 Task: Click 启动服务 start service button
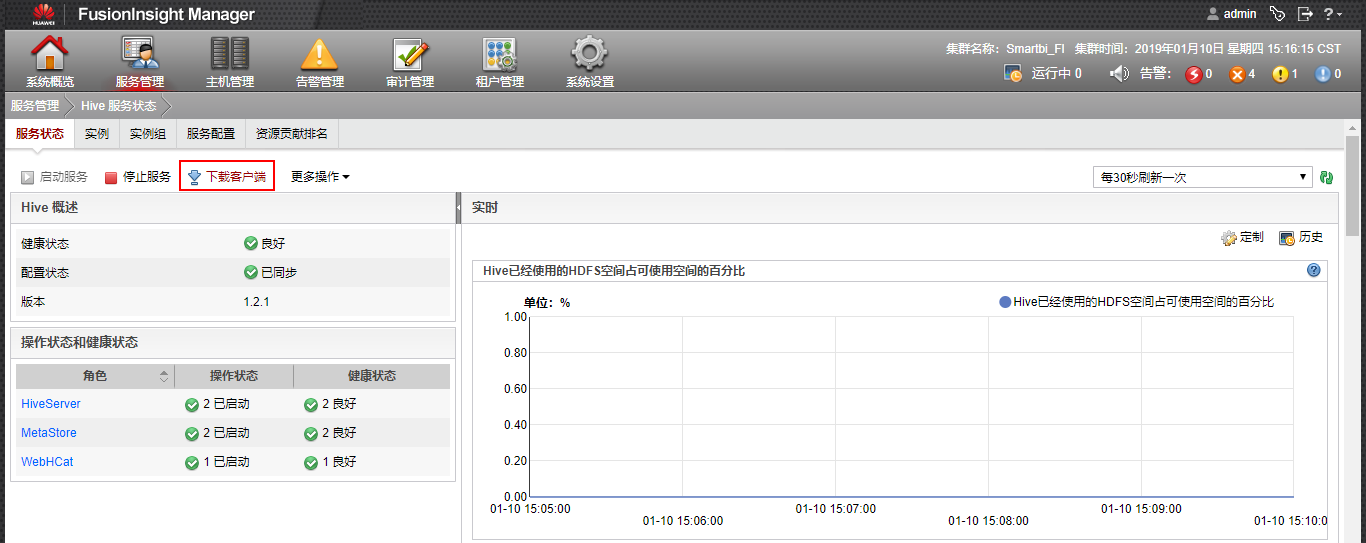pyautogui.click(x=54, y=177)
